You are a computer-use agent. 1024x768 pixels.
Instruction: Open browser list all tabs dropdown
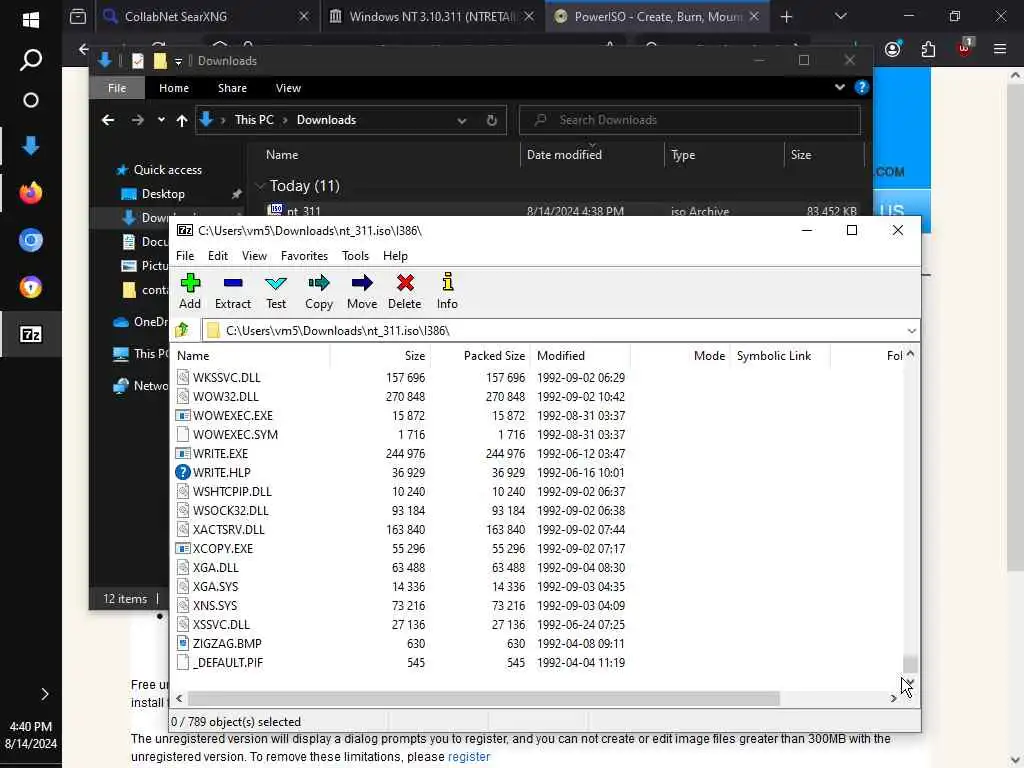[x=840, y=16]
